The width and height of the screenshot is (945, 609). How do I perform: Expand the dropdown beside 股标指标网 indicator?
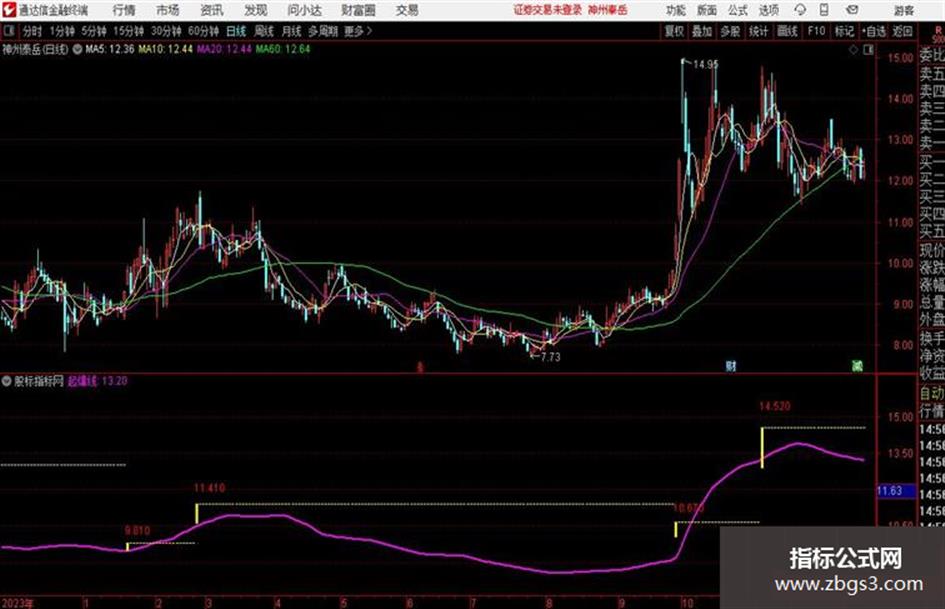tap(6, 381)
